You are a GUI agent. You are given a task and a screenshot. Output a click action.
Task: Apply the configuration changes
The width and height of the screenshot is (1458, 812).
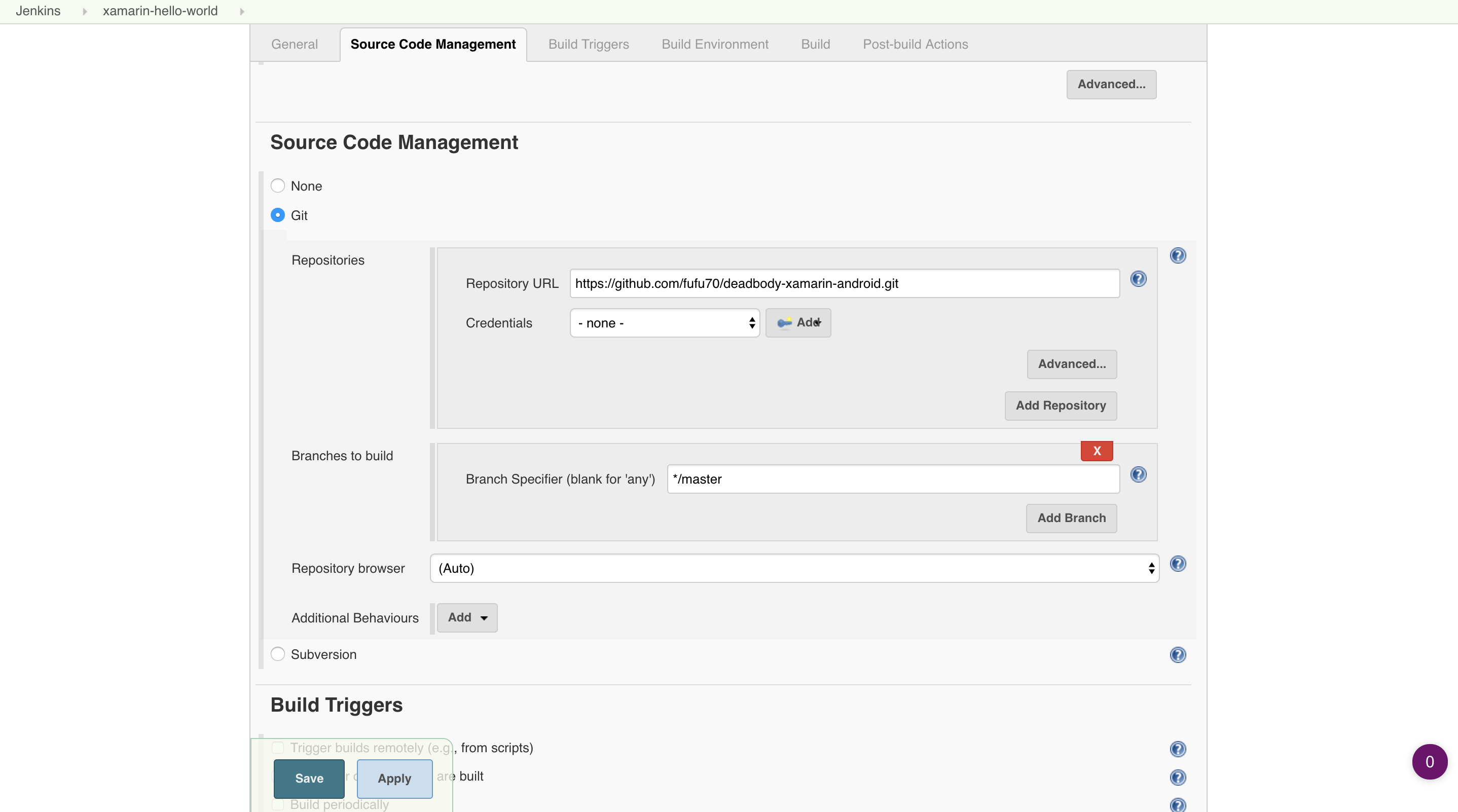click(394, 779)
